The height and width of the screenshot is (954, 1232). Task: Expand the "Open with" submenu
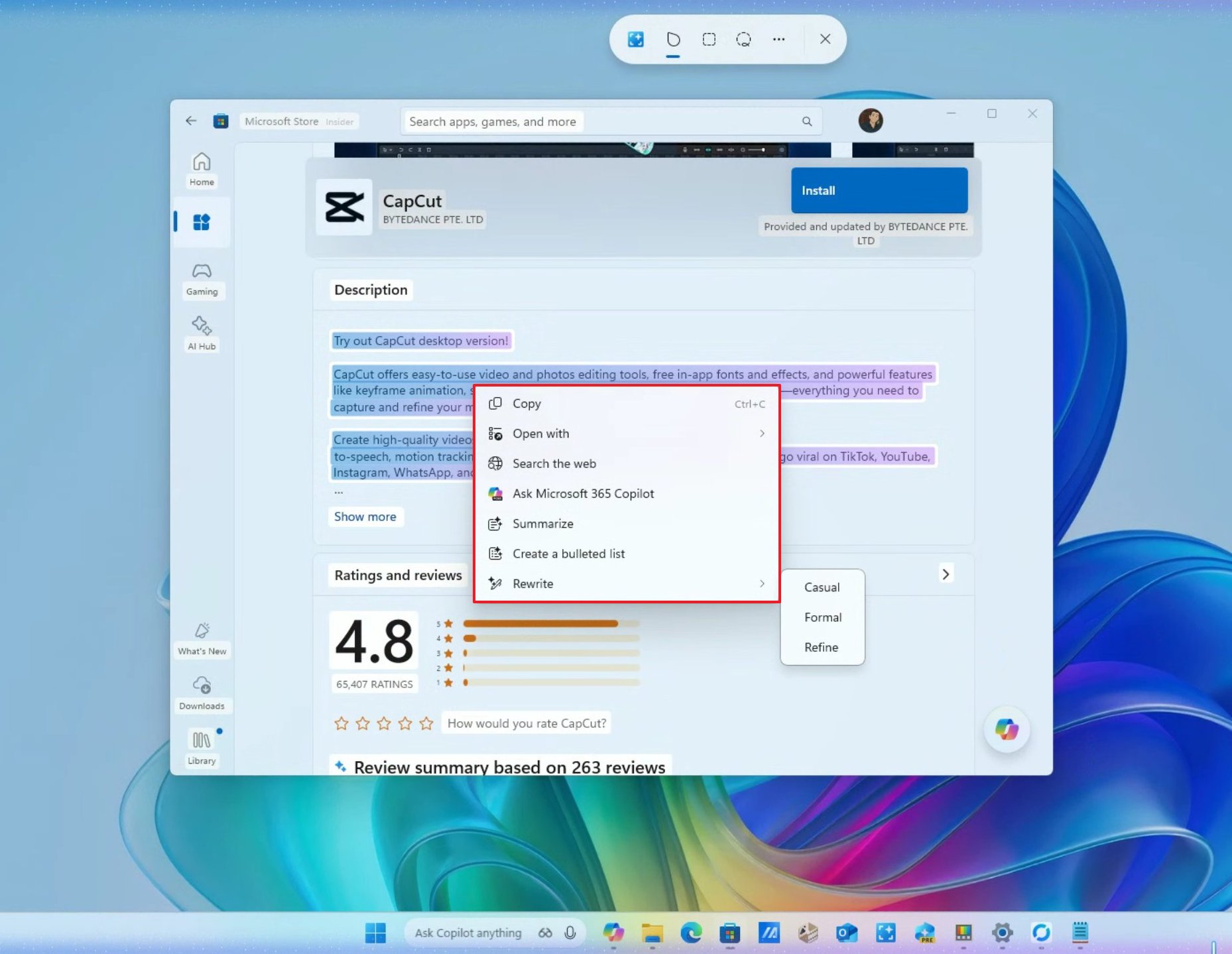(x=540, y=434)
